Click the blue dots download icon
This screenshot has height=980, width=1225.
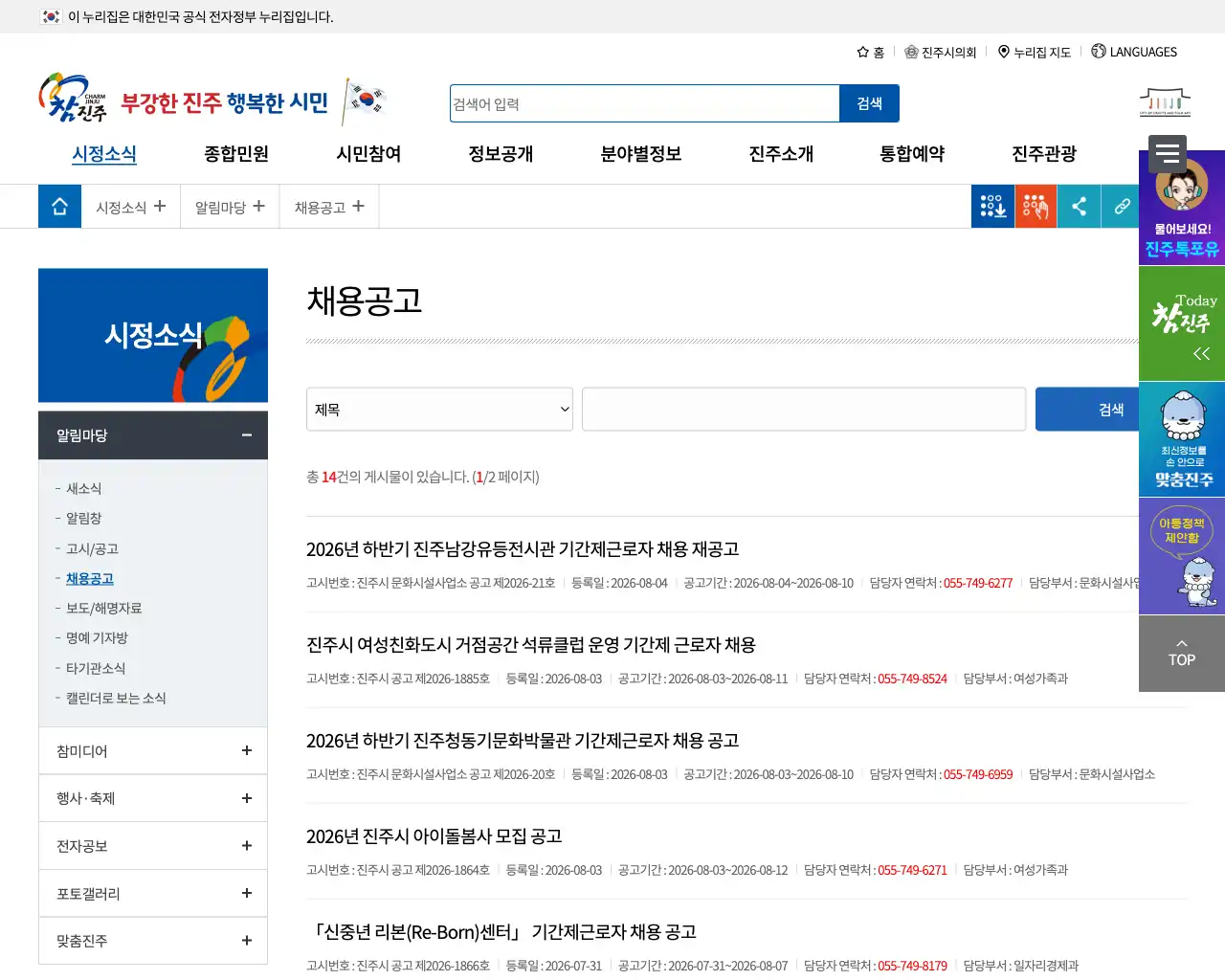[x=992, y=207]
